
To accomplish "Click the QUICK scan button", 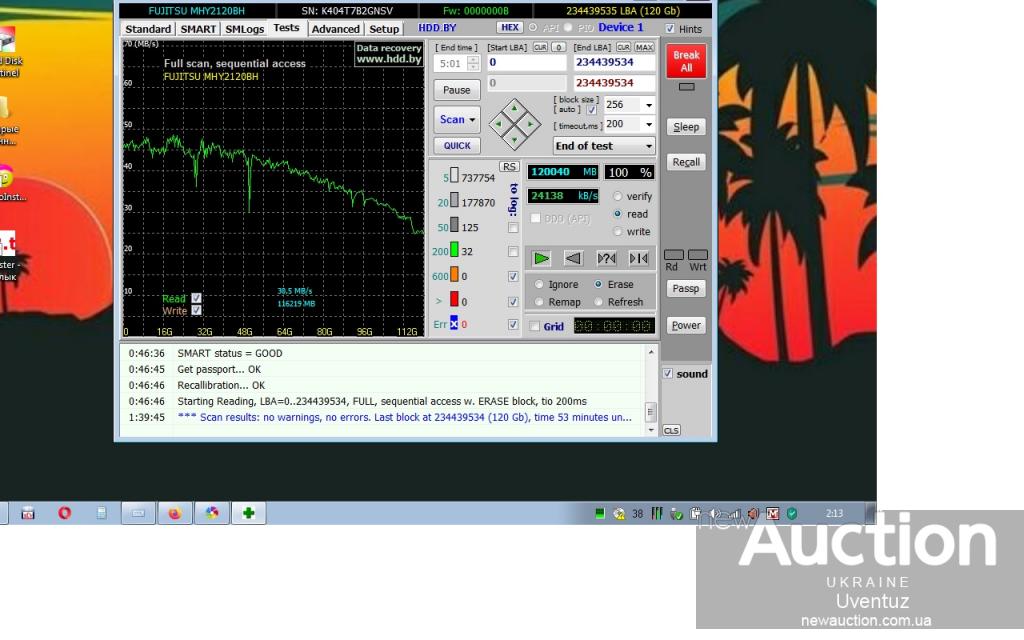I will [456, 146].
